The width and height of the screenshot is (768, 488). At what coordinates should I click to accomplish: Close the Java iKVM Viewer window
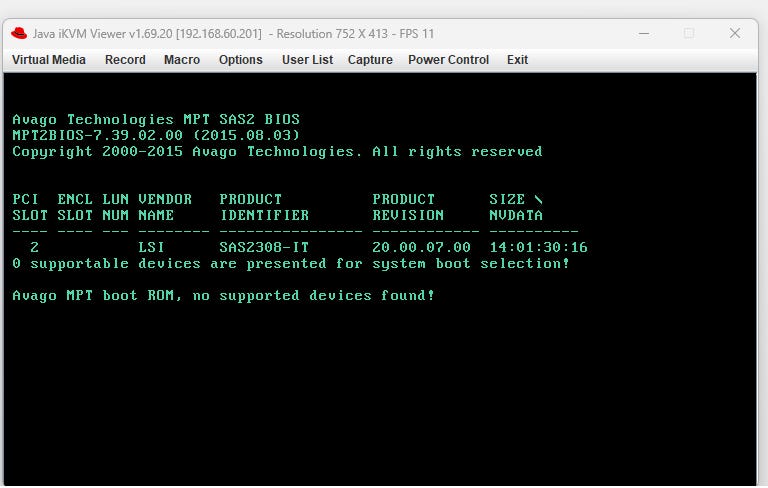click(735, 33)
